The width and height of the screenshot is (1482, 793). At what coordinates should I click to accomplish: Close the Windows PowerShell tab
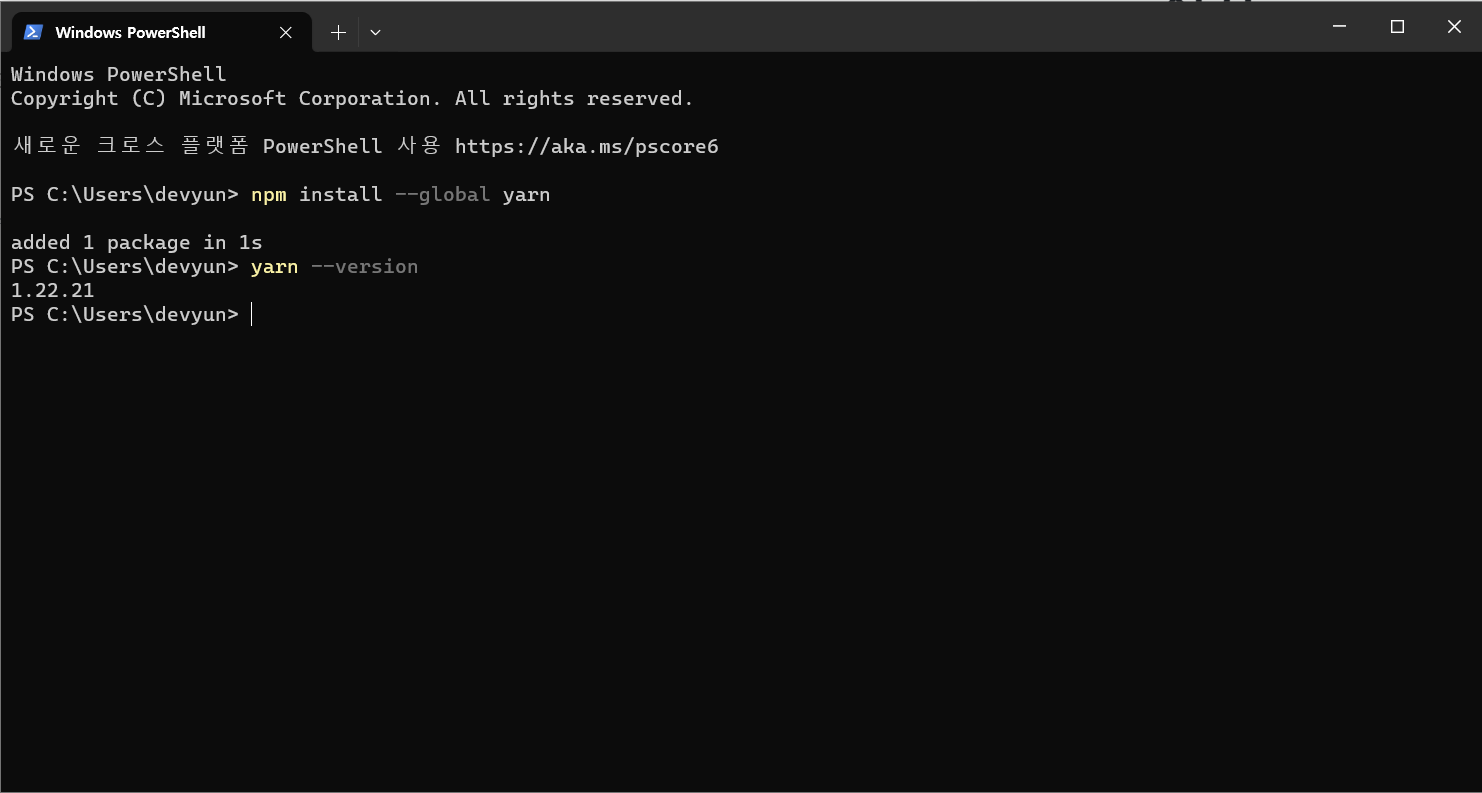[286, 32]
